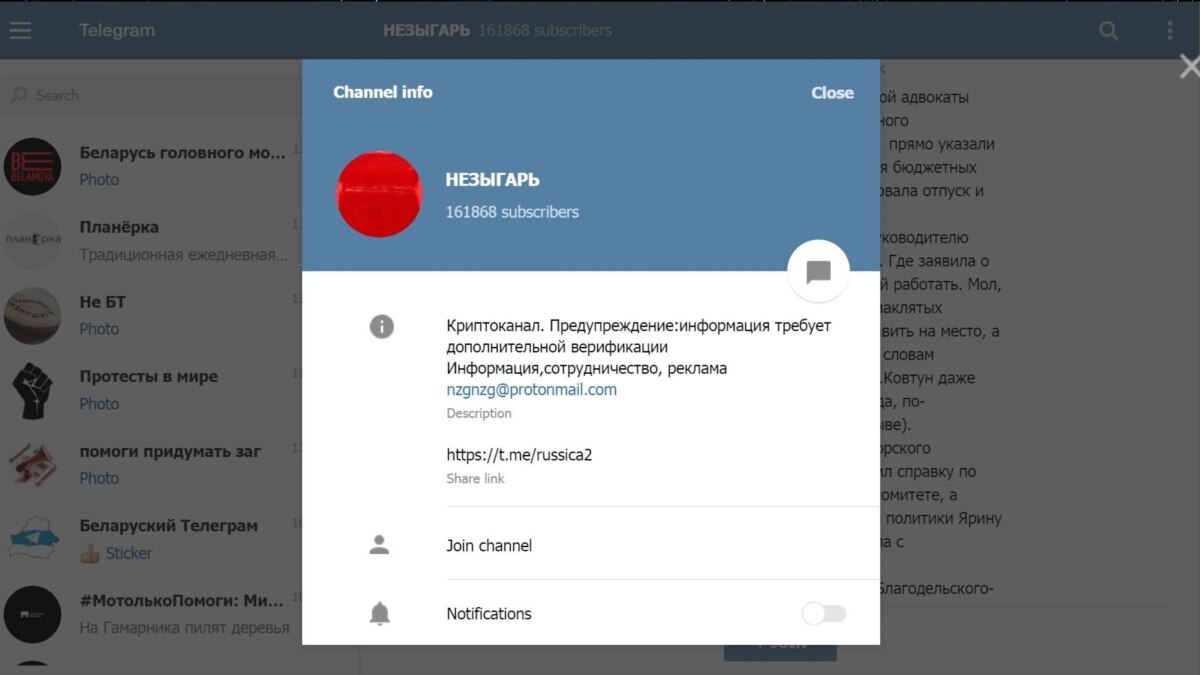
Task: Click the search magnifier icon in header
Action: click(x=1109, y=31)
